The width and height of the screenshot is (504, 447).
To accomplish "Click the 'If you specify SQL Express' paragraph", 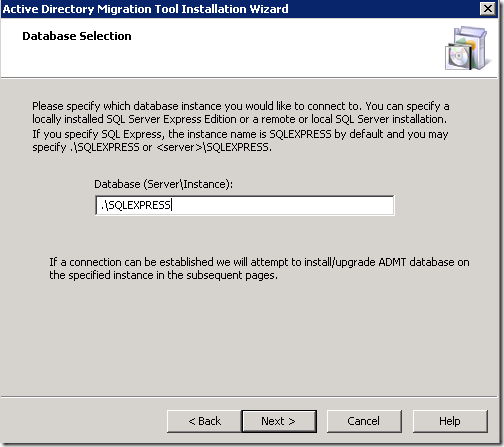I will pyautogui.click(x=240, y=140).
